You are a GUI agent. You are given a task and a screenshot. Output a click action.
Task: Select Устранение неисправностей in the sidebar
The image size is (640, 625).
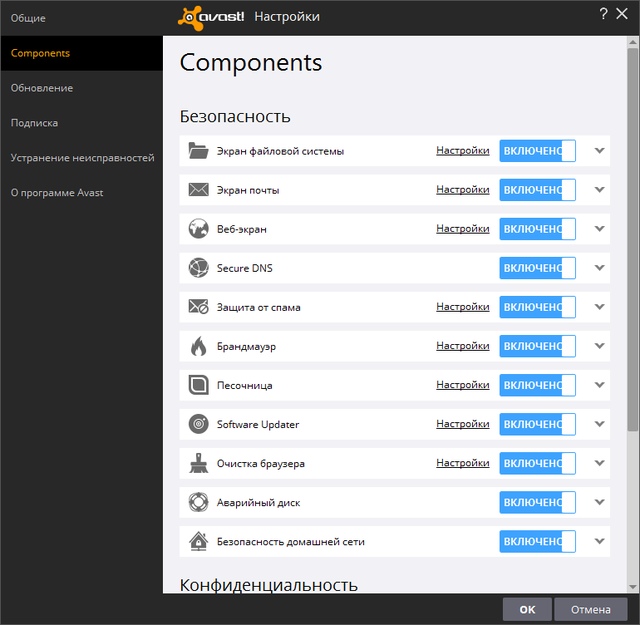(82, 158)
